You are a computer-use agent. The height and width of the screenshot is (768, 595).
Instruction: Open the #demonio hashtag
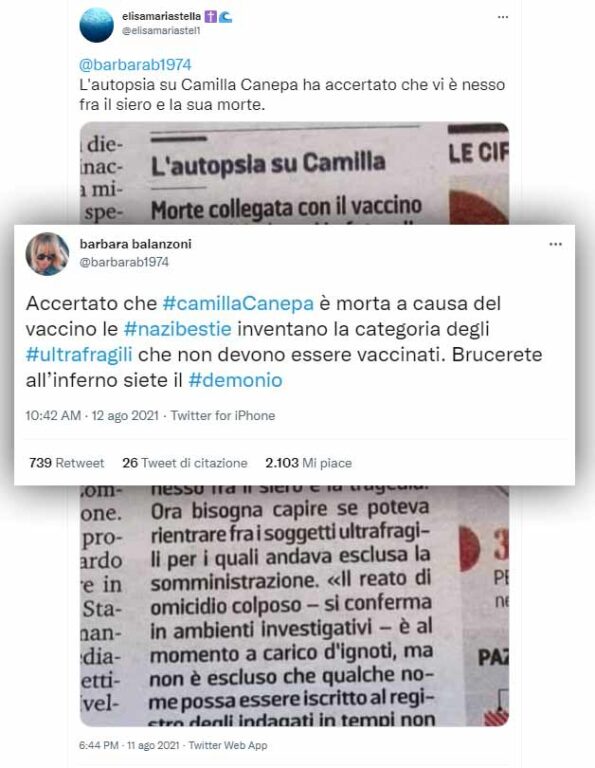pos(235,380)
